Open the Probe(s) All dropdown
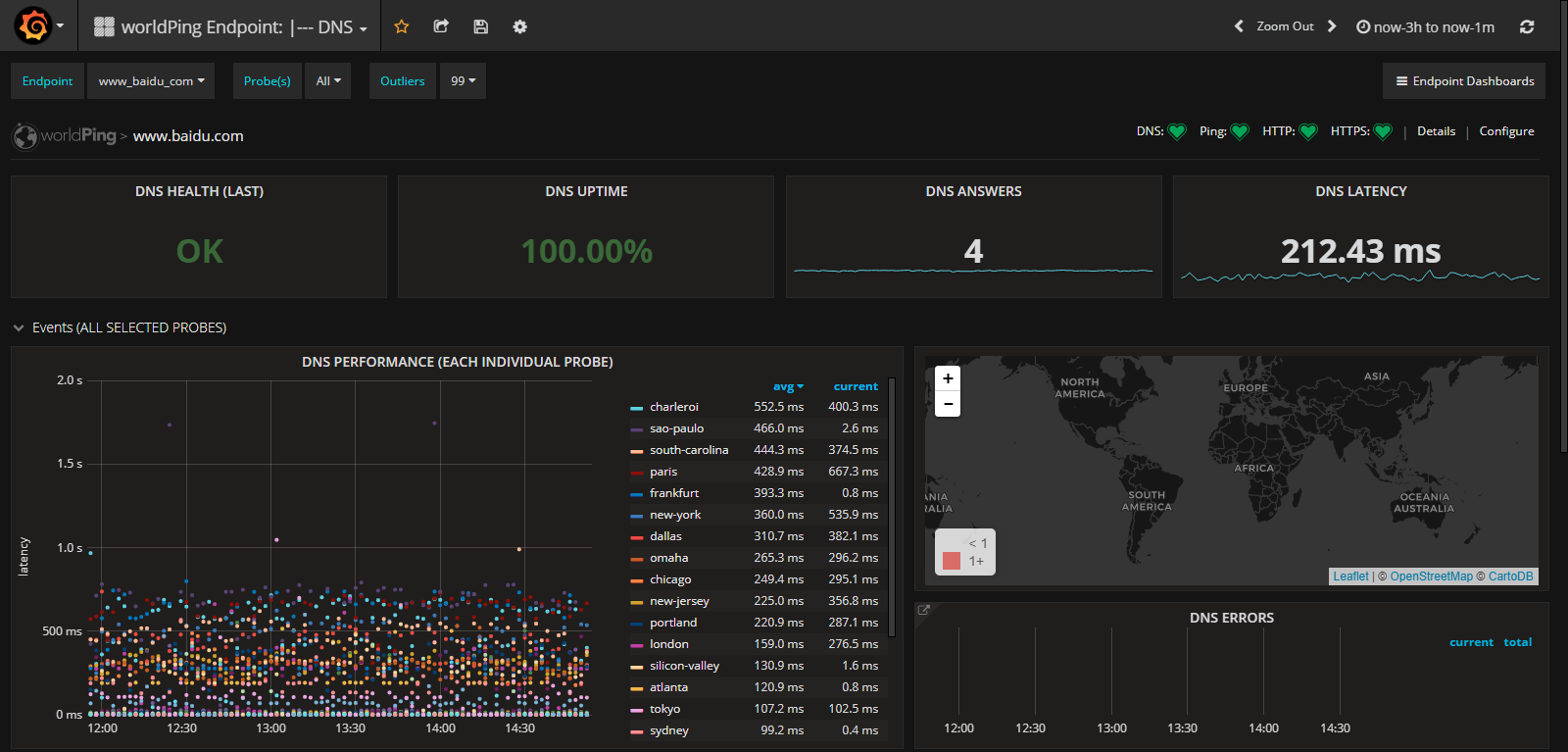 (x=327, y=81)
